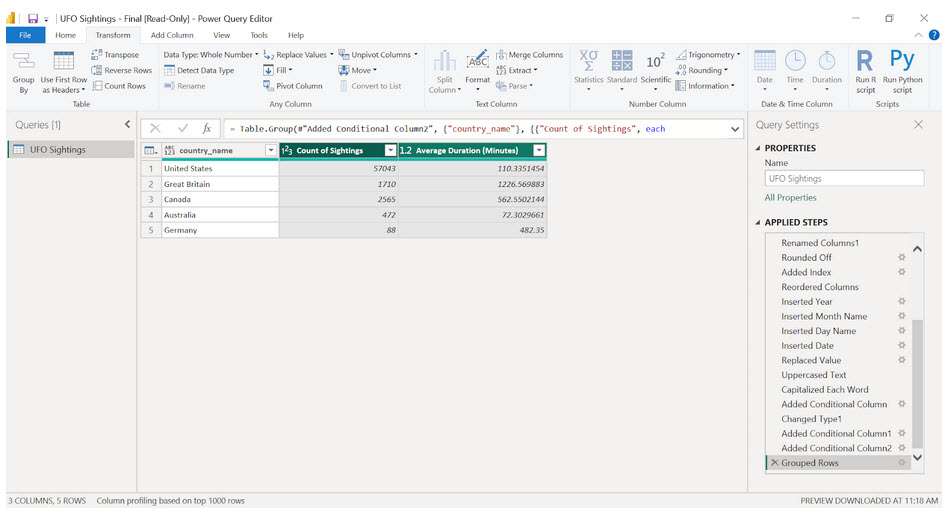This screenshot has height=509, width=948.
Task: Open gear settings for Replaced Value step
Action: click(901, 360)
